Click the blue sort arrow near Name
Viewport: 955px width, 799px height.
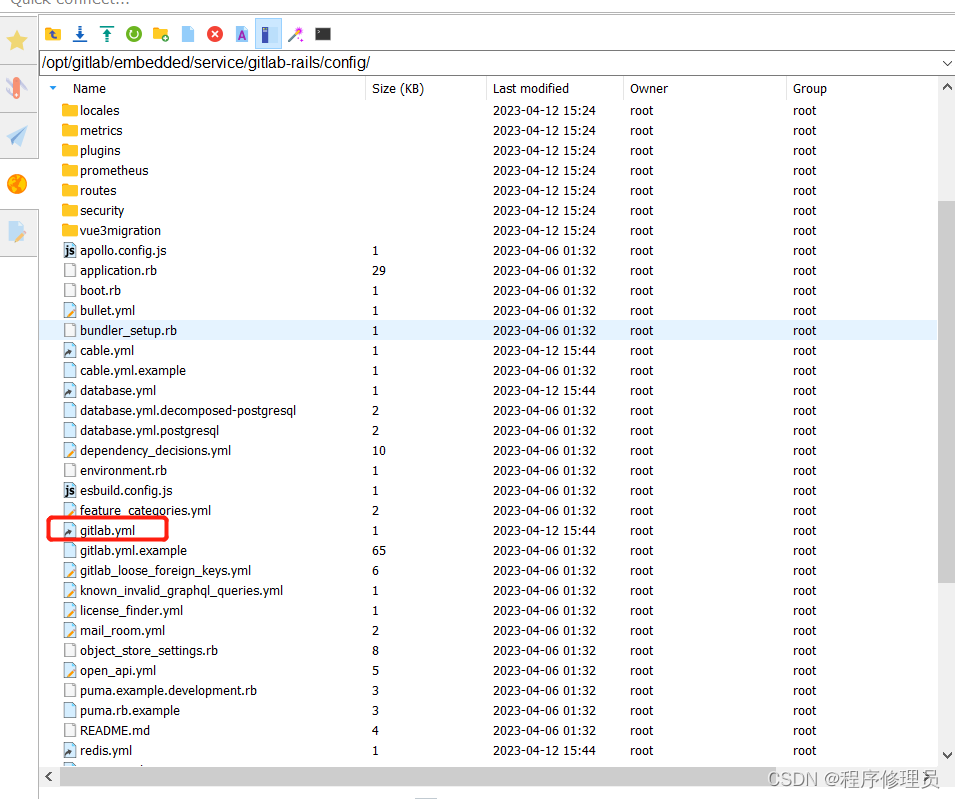[x=53, y=88]
